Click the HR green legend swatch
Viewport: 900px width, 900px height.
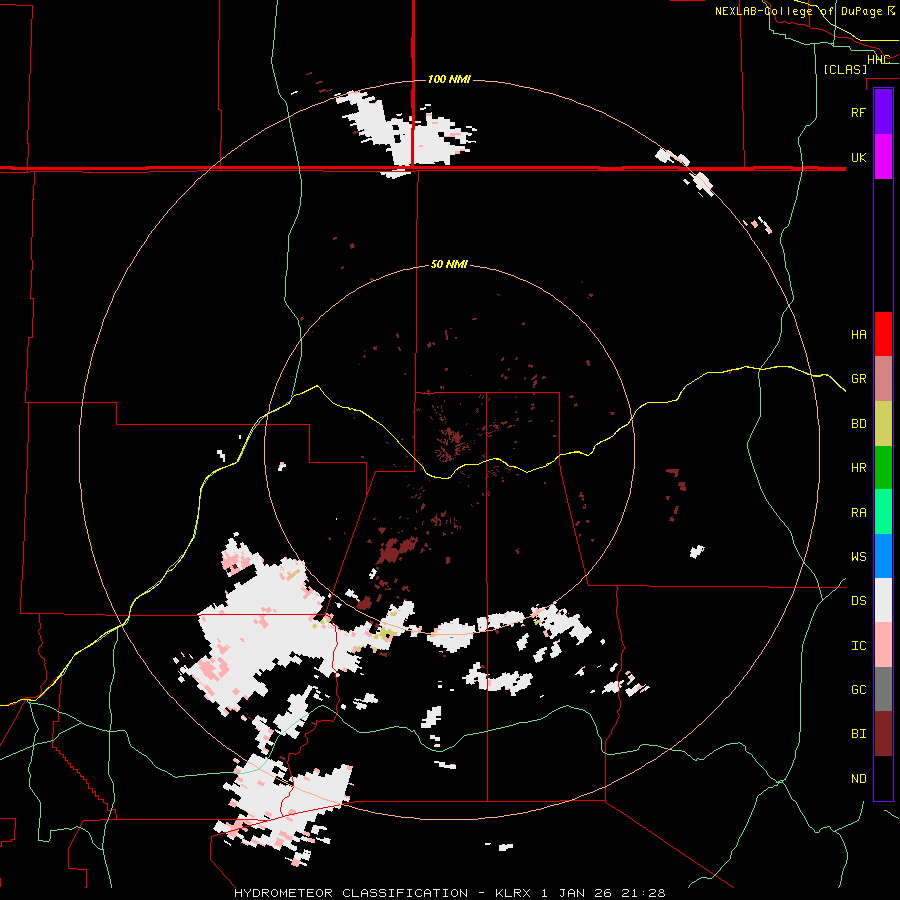click(x=883, y=467)
